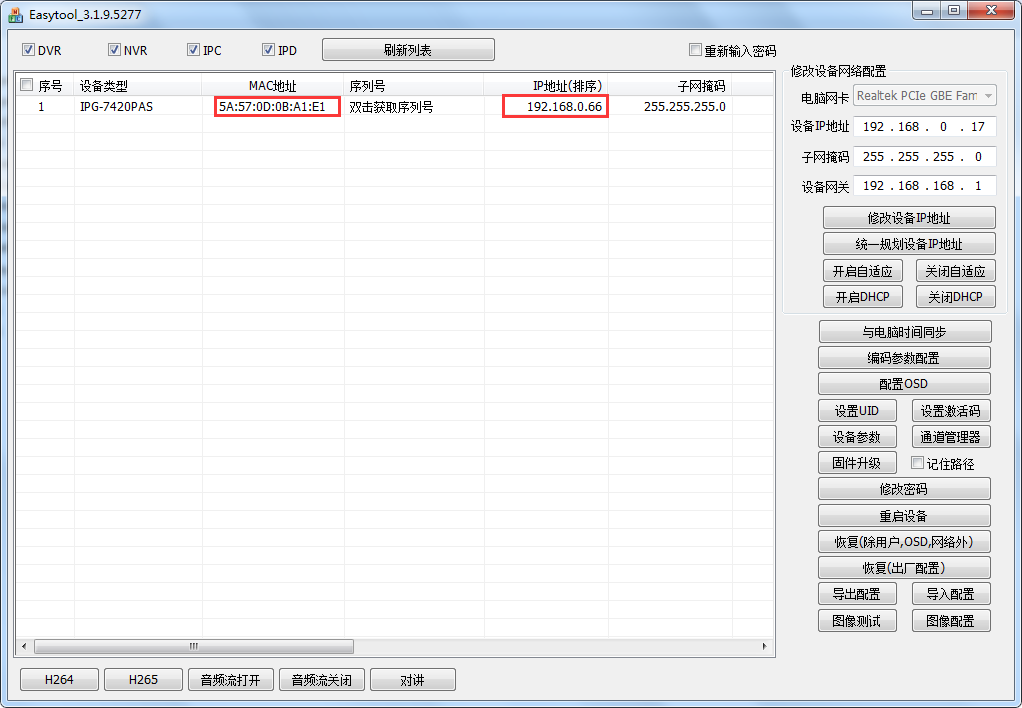Screen dimensions: 1022x708
Task: Open 编码参数配置
Action: coord(904,358)
